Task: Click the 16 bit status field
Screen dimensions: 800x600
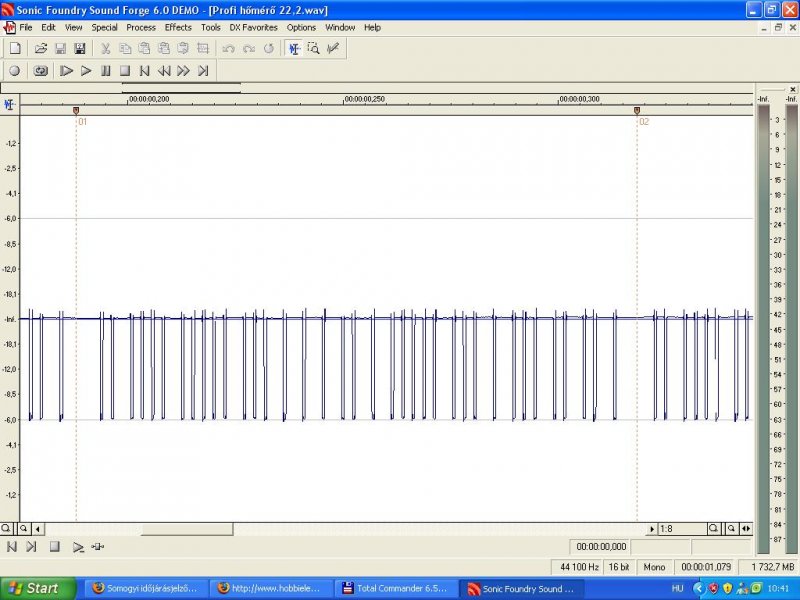Action: (619, 567)
